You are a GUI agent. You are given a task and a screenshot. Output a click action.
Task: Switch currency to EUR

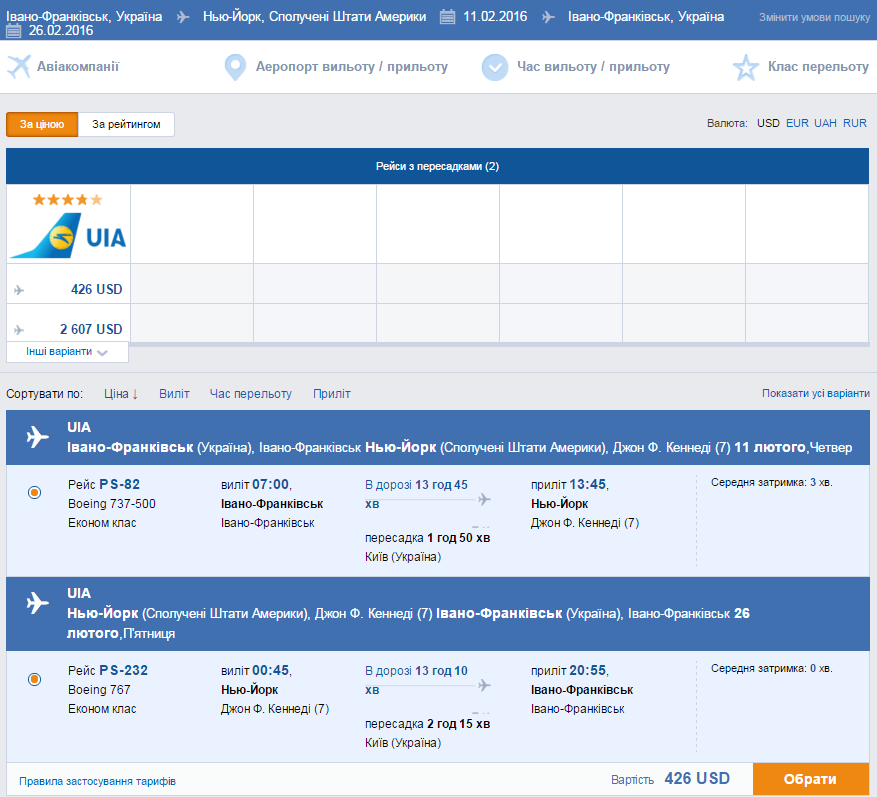coord(797,123)
